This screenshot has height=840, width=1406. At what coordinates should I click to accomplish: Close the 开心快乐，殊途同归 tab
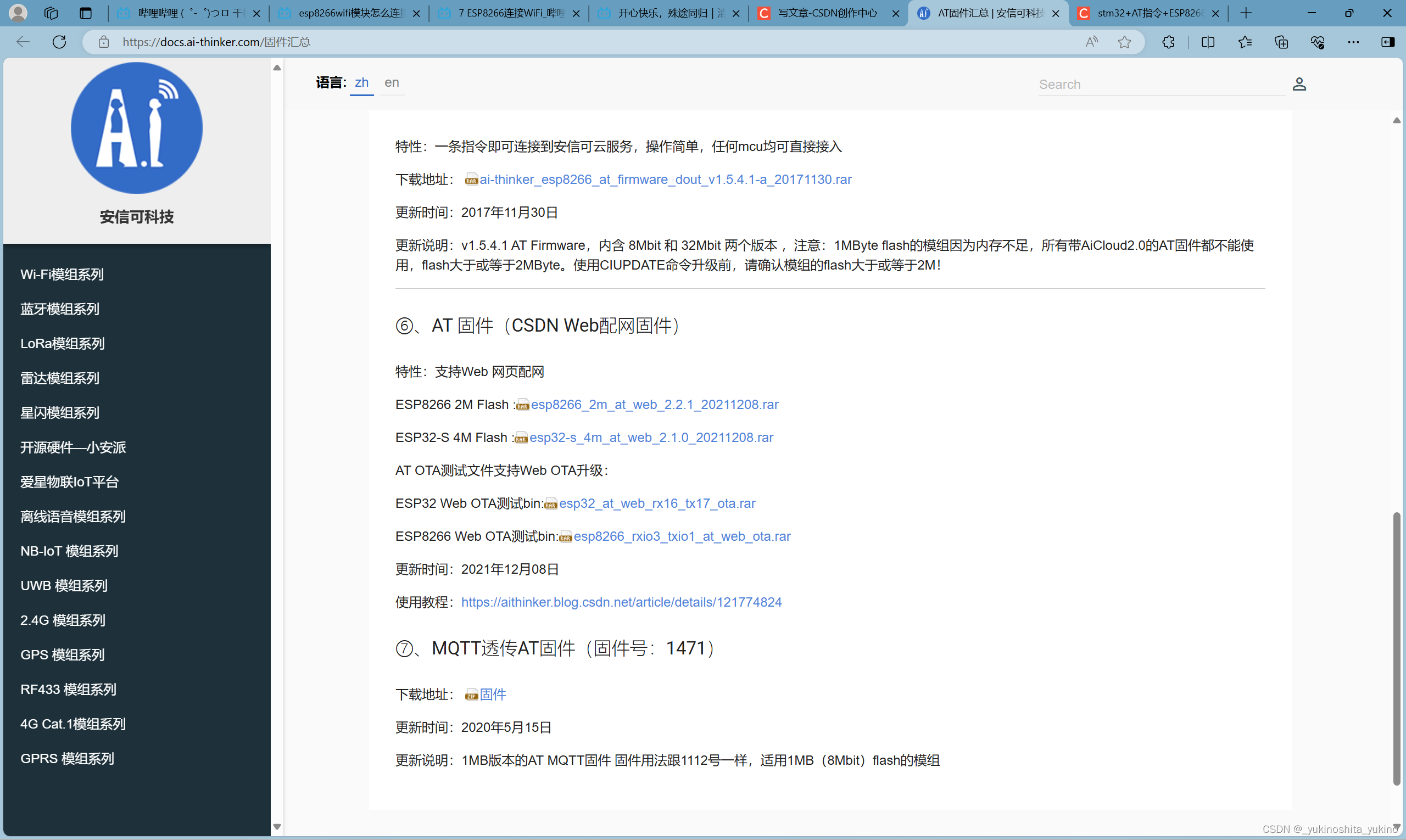pos(736,13)
